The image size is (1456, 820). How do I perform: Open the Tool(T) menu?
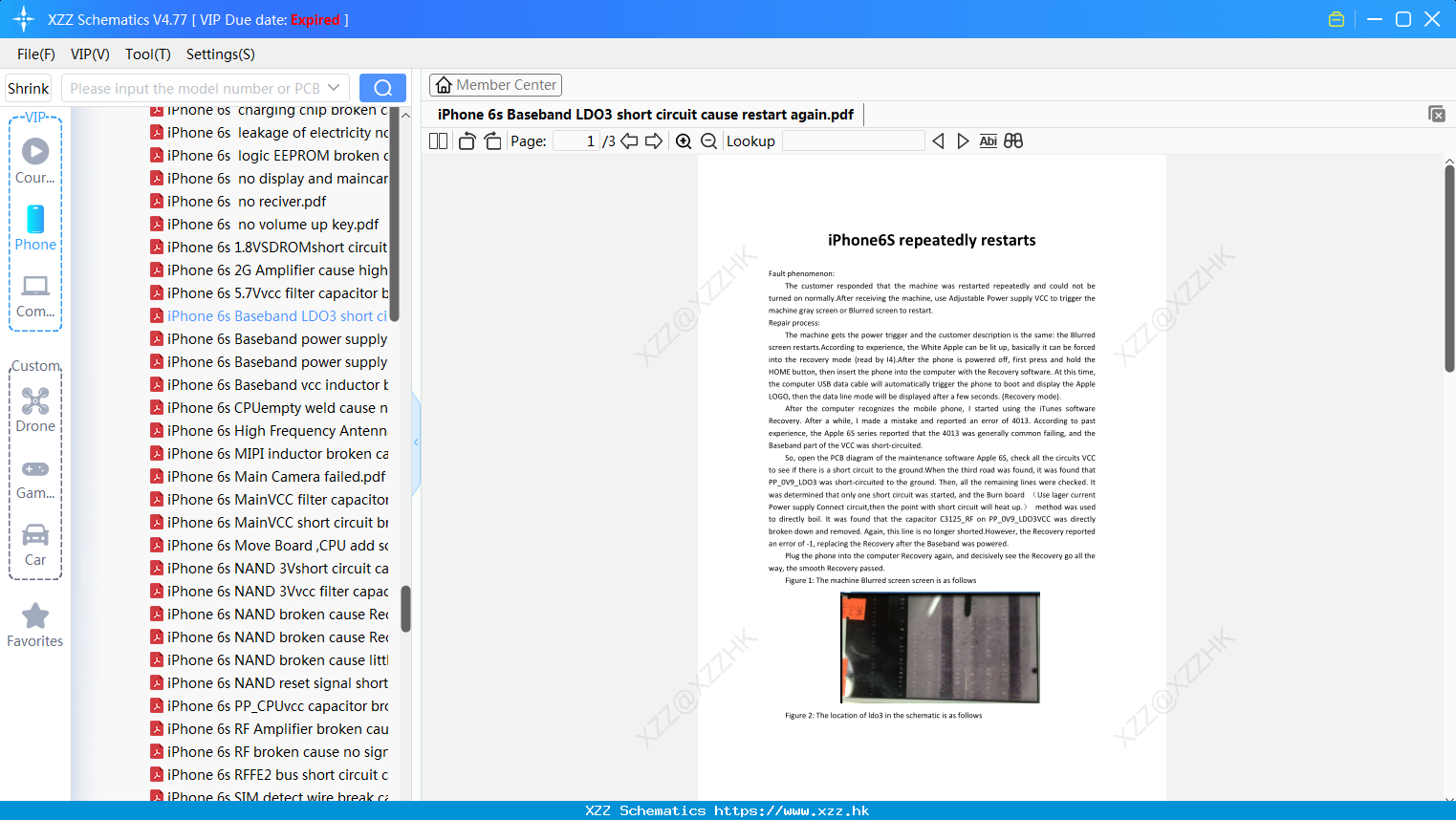(148, 54)
